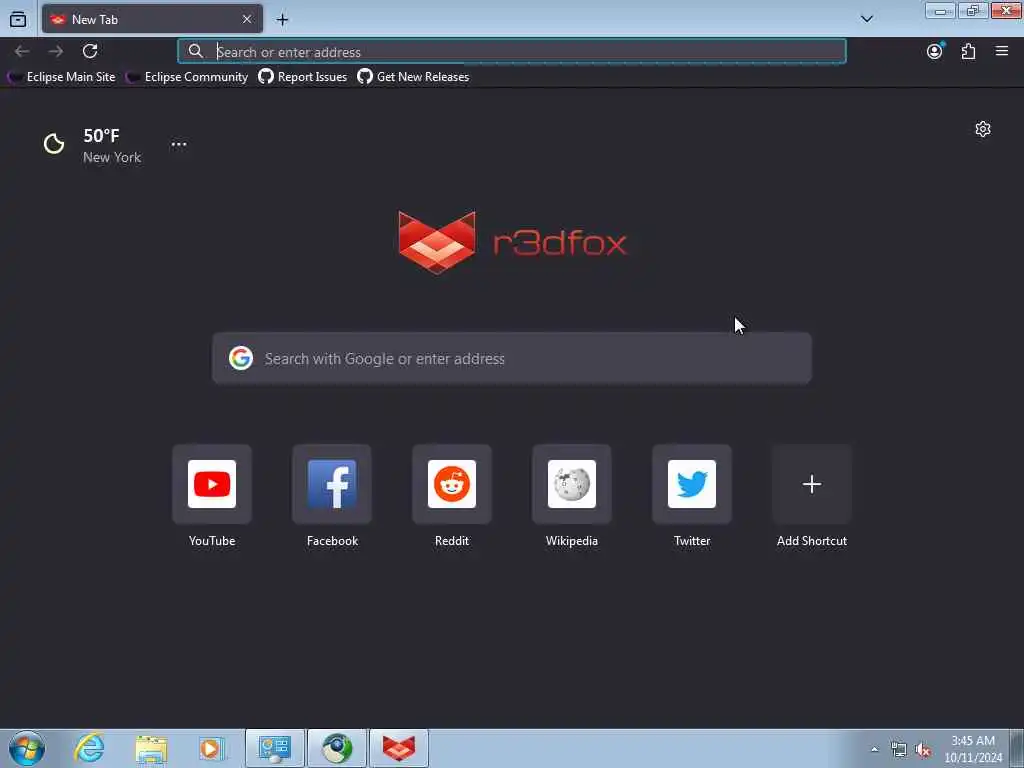Reload the current page

[x=90, y=51]
